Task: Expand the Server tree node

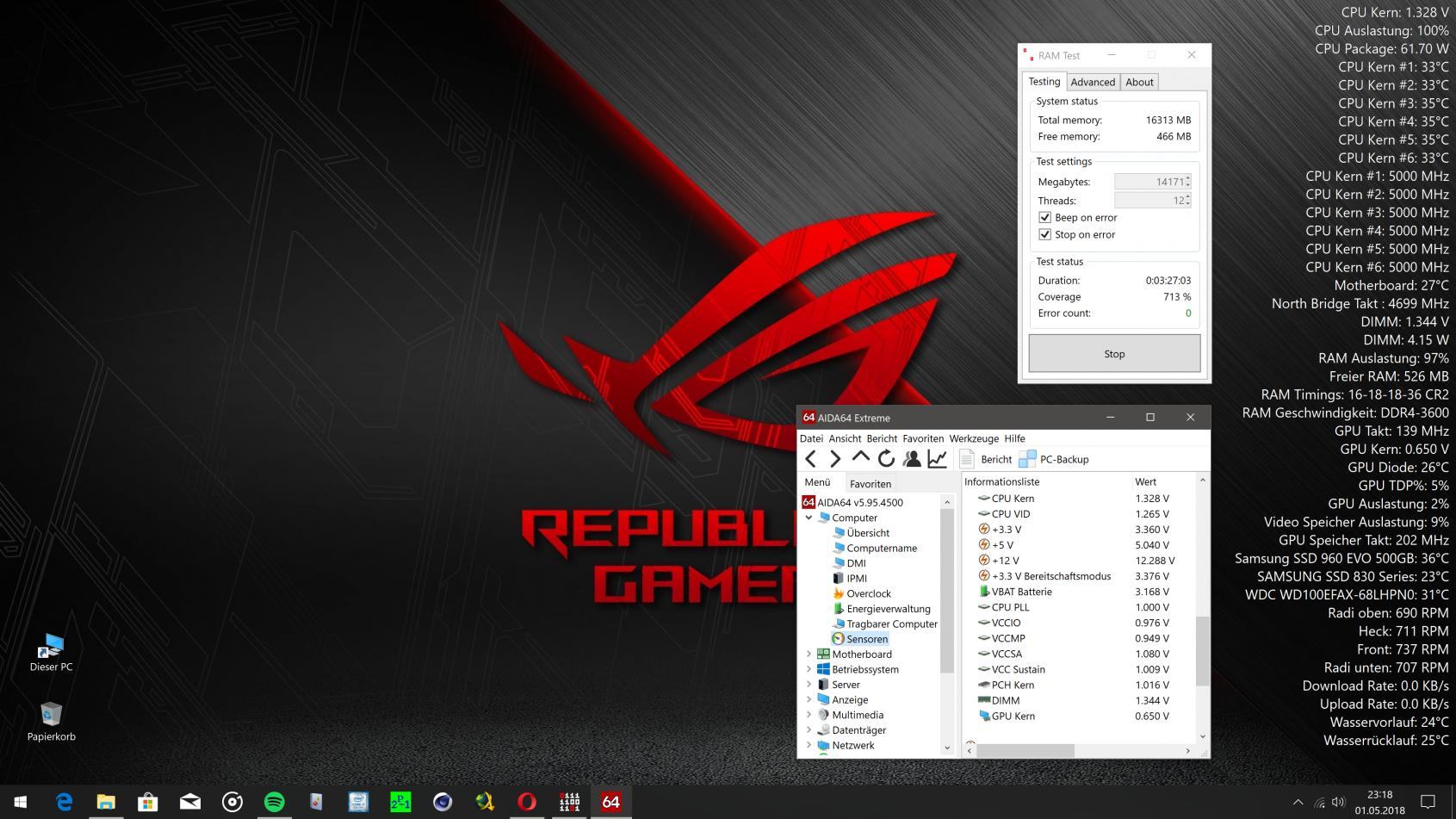Action: point(809,685)
